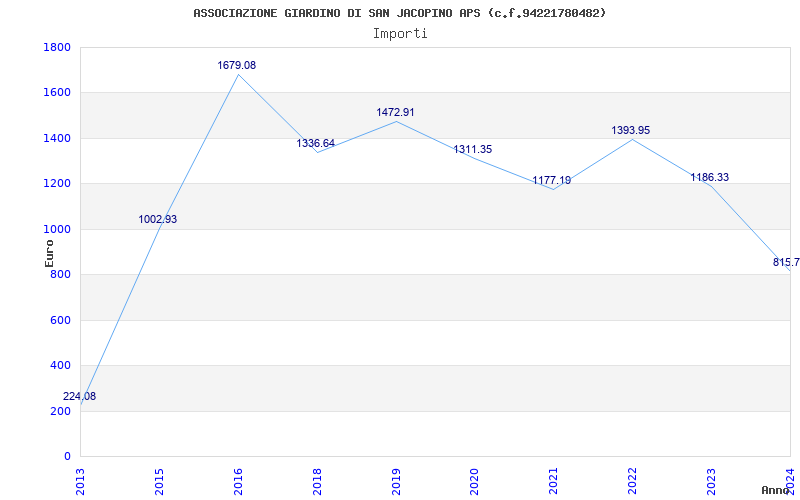
Task: Select the 1393.95 data point label
Action: (x=631, y=130)
